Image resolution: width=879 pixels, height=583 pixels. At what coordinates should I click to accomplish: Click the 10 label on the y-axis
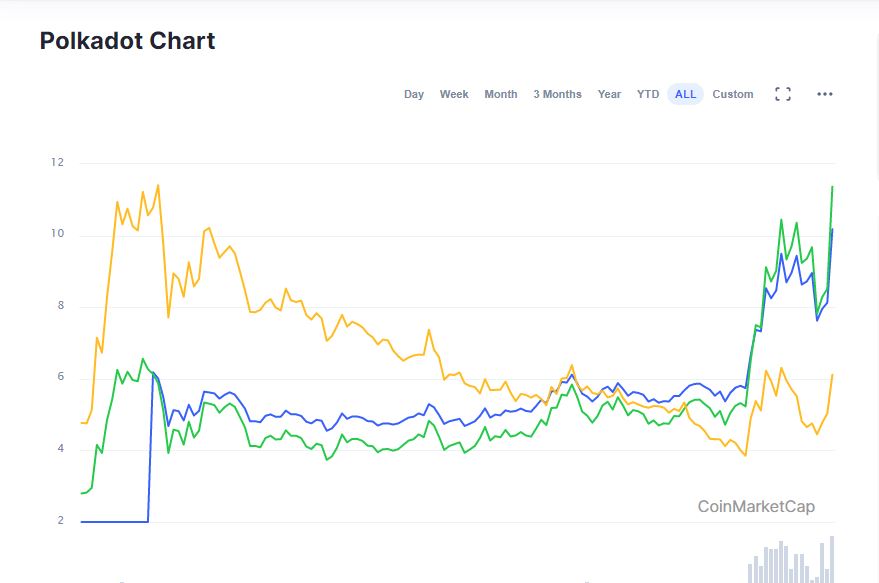[57, 234]
